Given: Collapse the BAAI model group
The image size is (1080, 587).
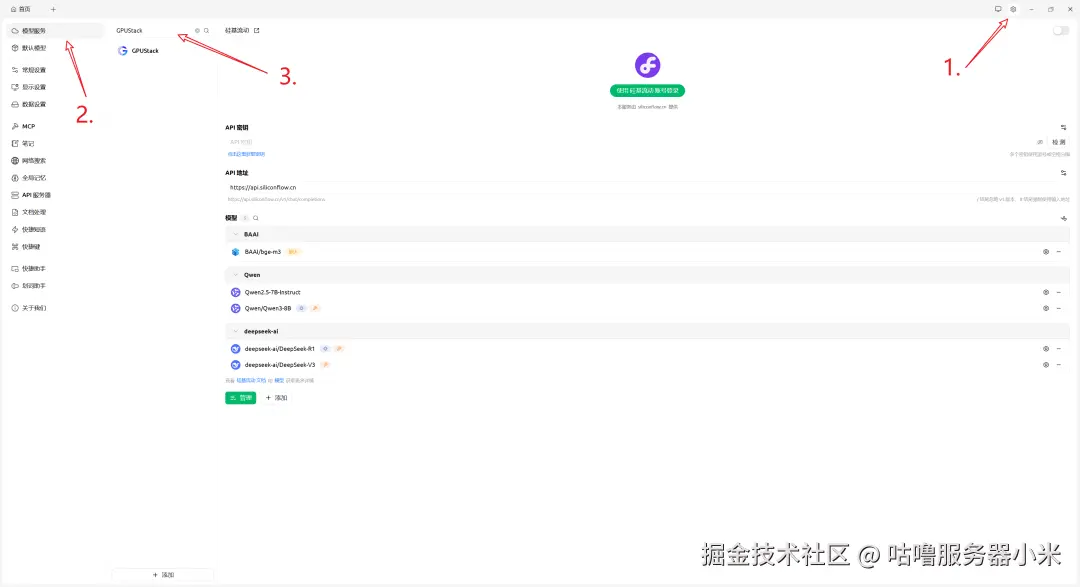Looking at the screenshot, I should click(x=236, y=234).
